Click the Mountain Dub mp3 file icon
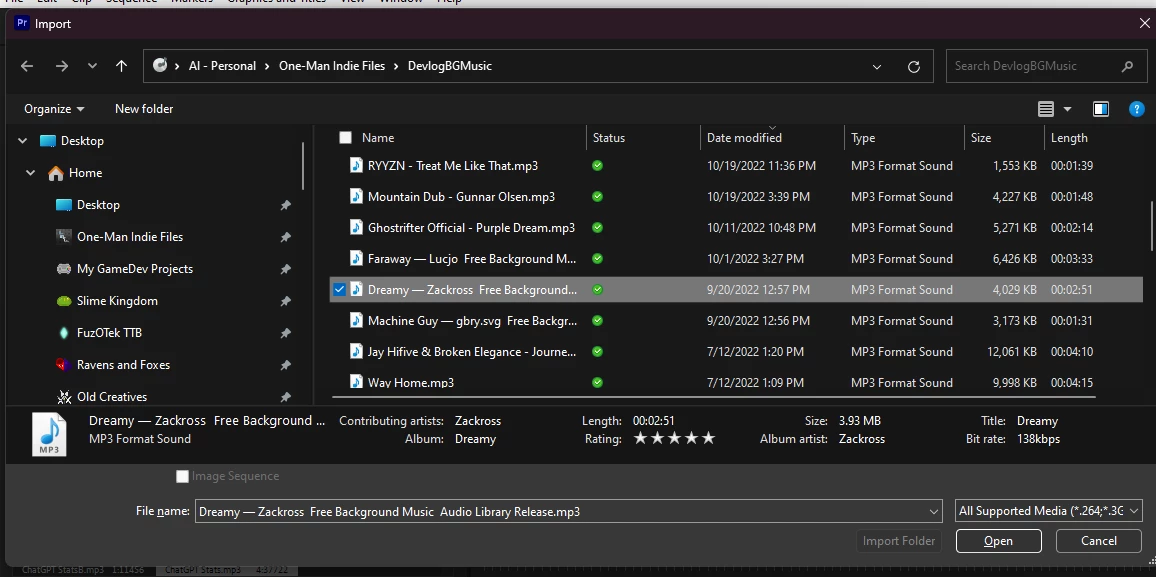 click(356, 197)
